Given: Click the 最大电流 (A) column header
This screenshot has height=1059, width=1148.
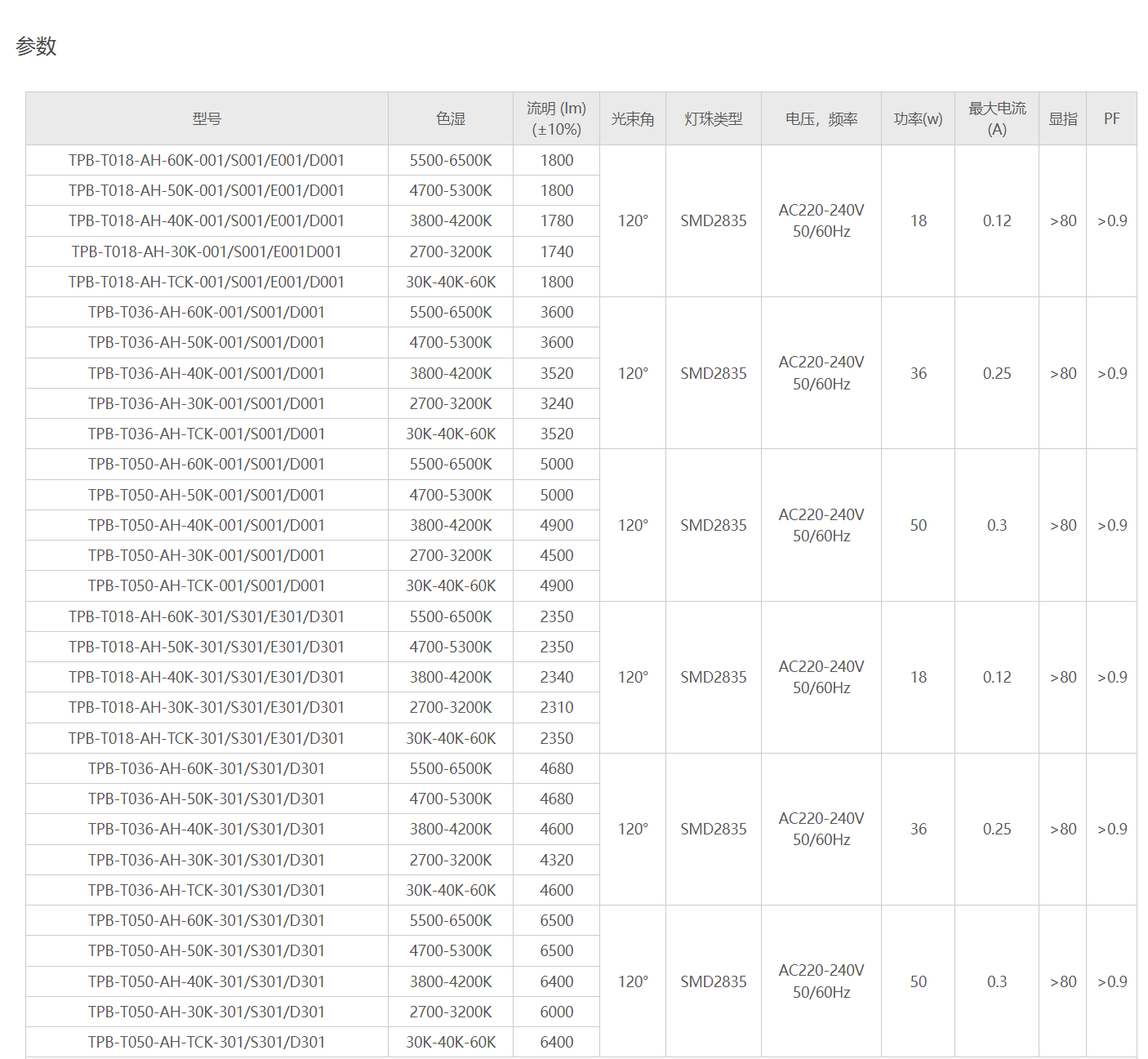Looking at the screenshot, I should (997, 119).
